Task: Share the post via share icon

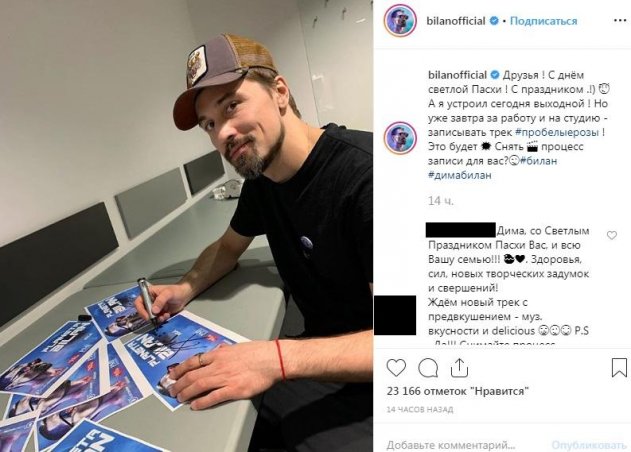Action: point(459,367)
